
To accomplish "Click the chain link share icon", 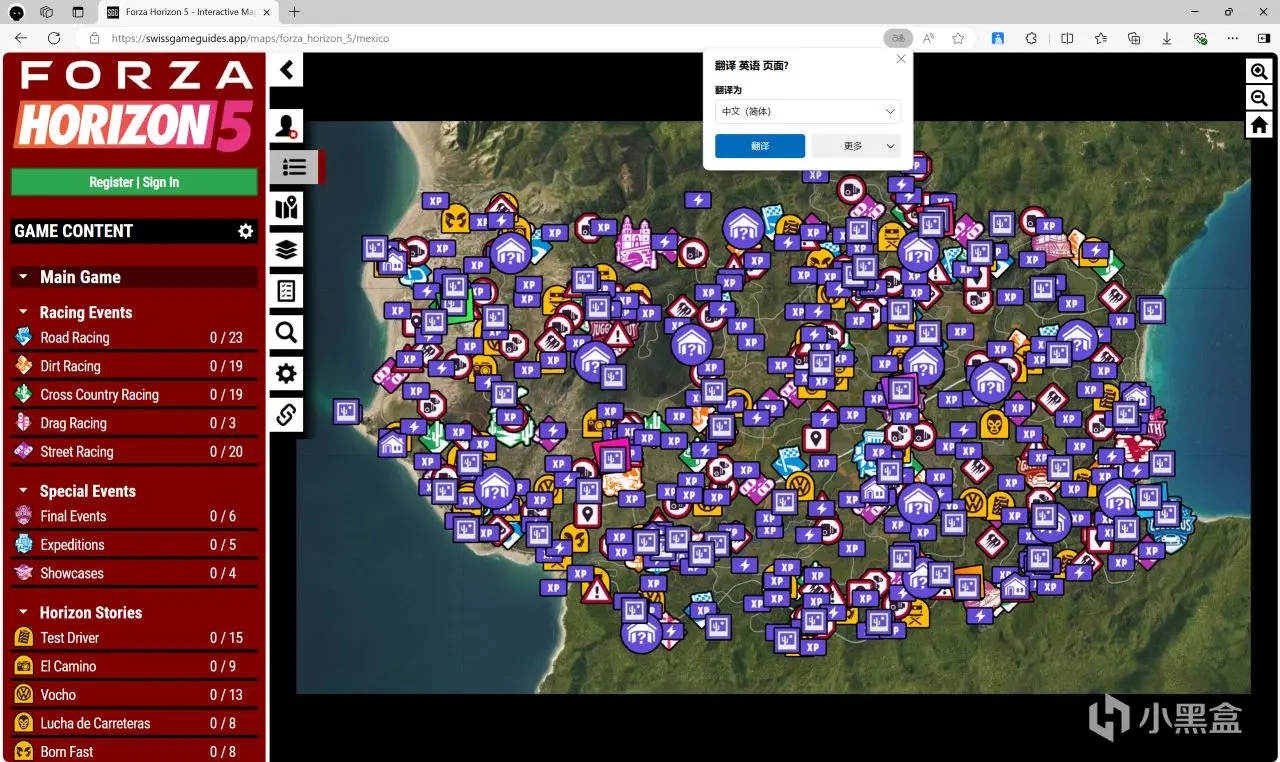I will (x=287, y=414).
